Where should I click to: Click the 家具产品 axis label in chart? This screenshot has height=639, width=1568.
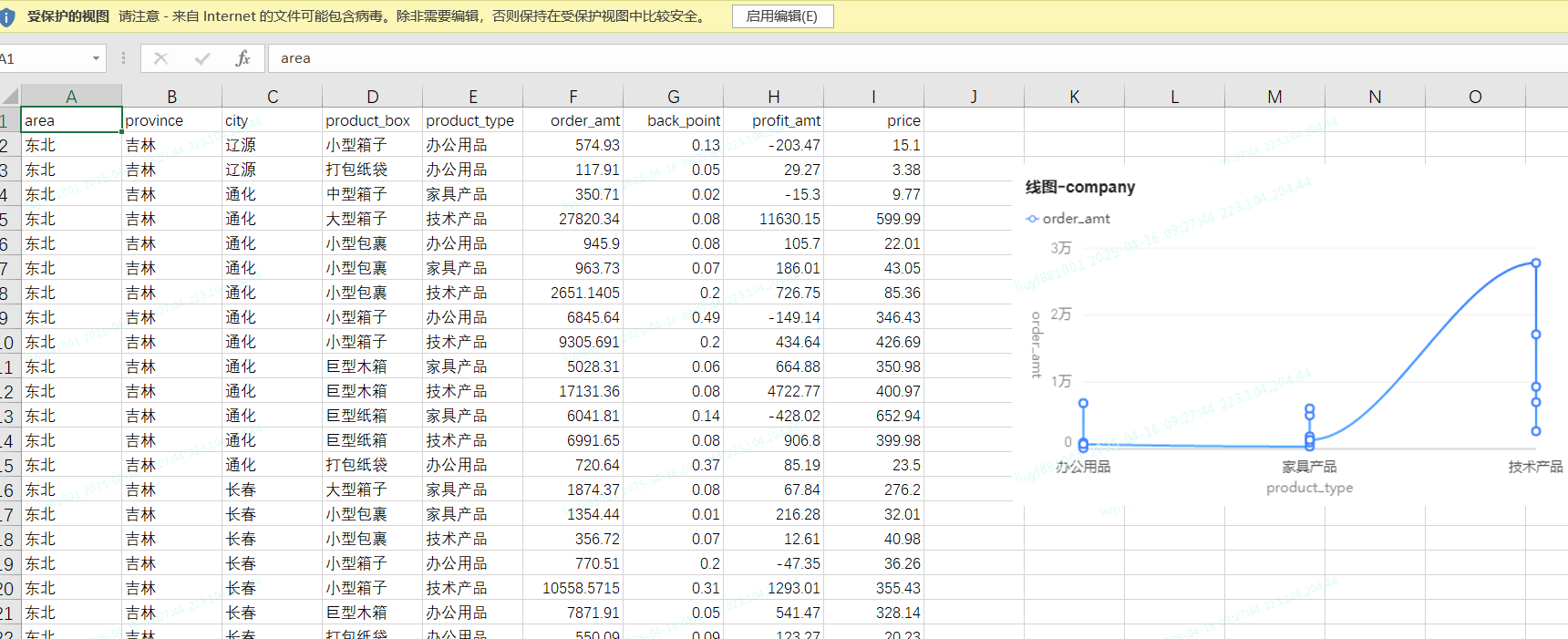pyautogui.click(x=1309, y=467)
